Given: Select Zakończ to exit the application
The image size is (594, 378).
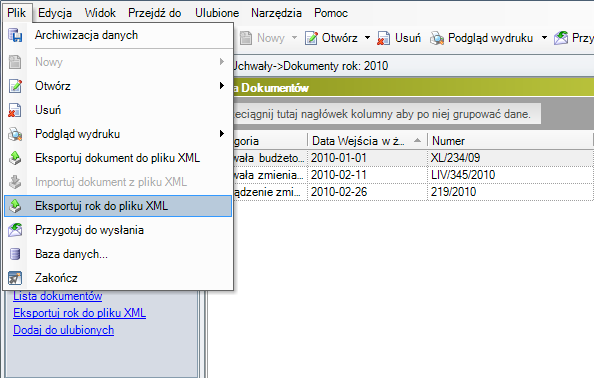Looking at the screenshot, I should pyautogui.click(x=118, y=278).
